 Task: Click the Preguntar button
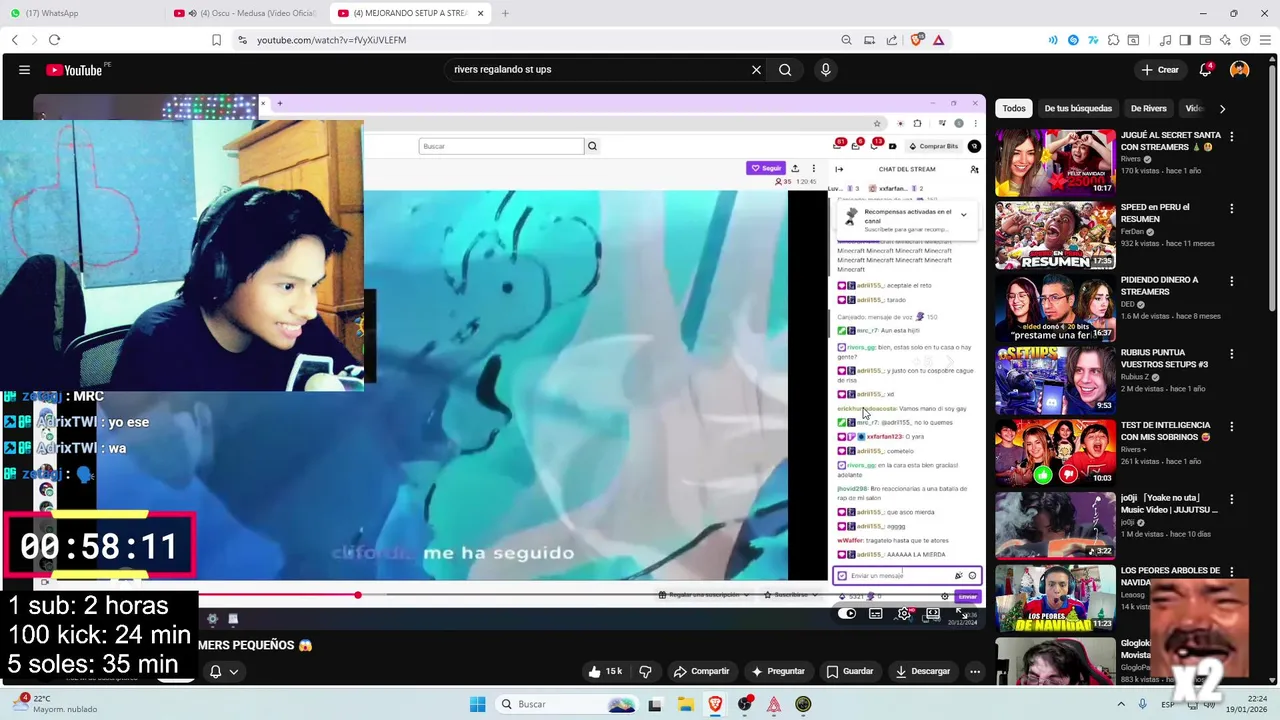[778, 671]
